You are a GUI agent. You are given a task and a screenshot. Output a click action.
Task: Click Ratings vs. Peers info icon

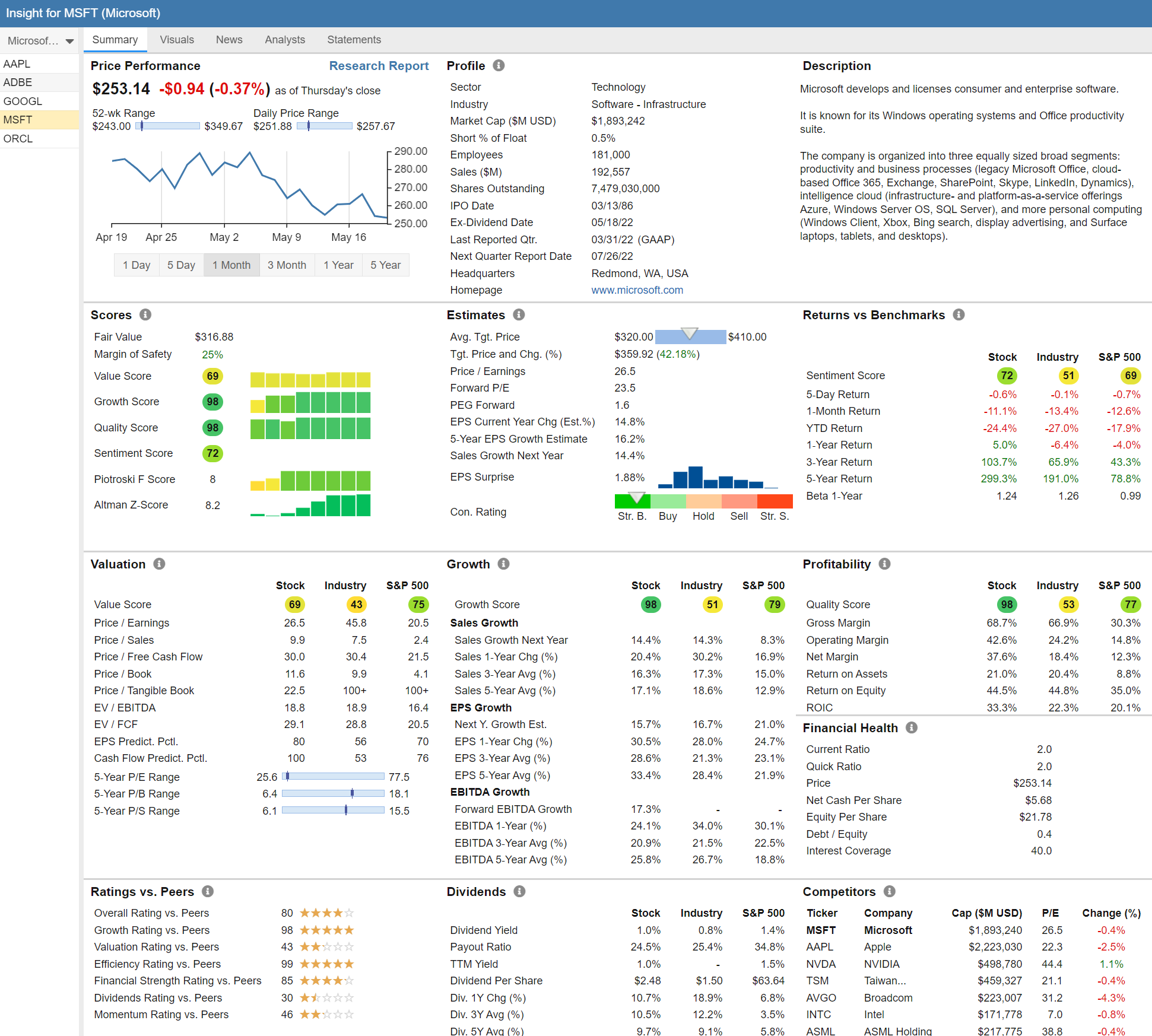pyautogui.click(x=208, y=891)
